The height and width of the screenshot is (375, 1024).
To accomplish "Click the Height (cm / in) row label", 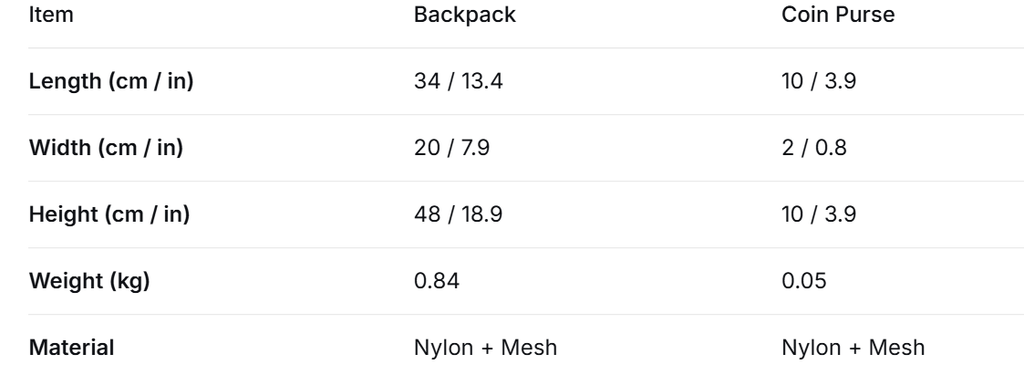I will click(109, 214).
